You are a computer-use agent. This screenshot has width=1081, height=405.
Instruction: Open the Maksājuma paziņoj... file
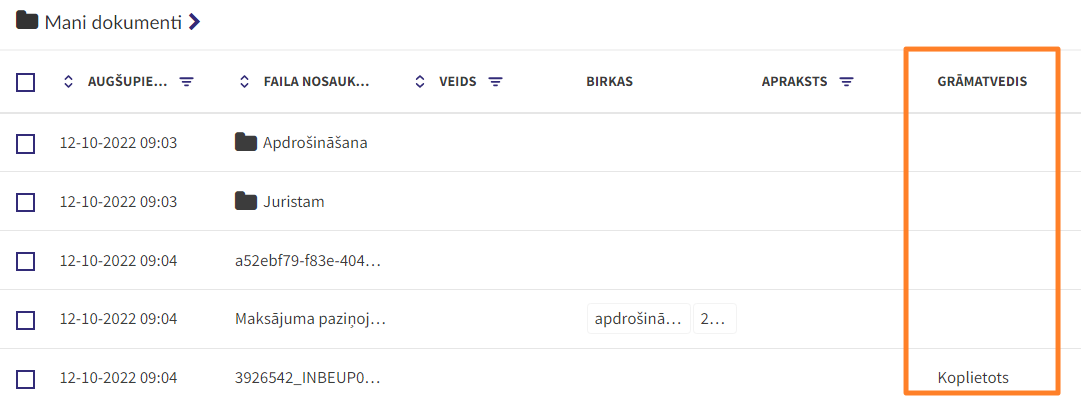(310, 319)
